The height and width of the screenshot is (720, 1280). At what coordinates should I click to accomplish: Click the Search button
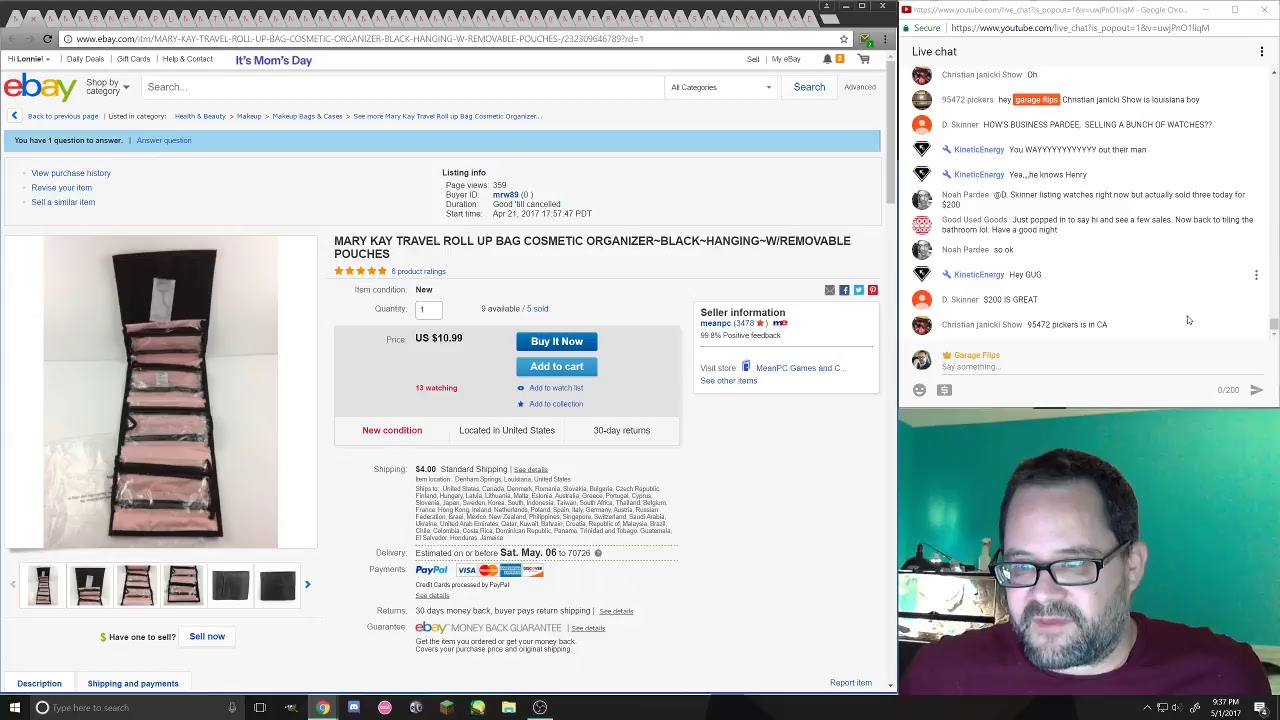809,87
